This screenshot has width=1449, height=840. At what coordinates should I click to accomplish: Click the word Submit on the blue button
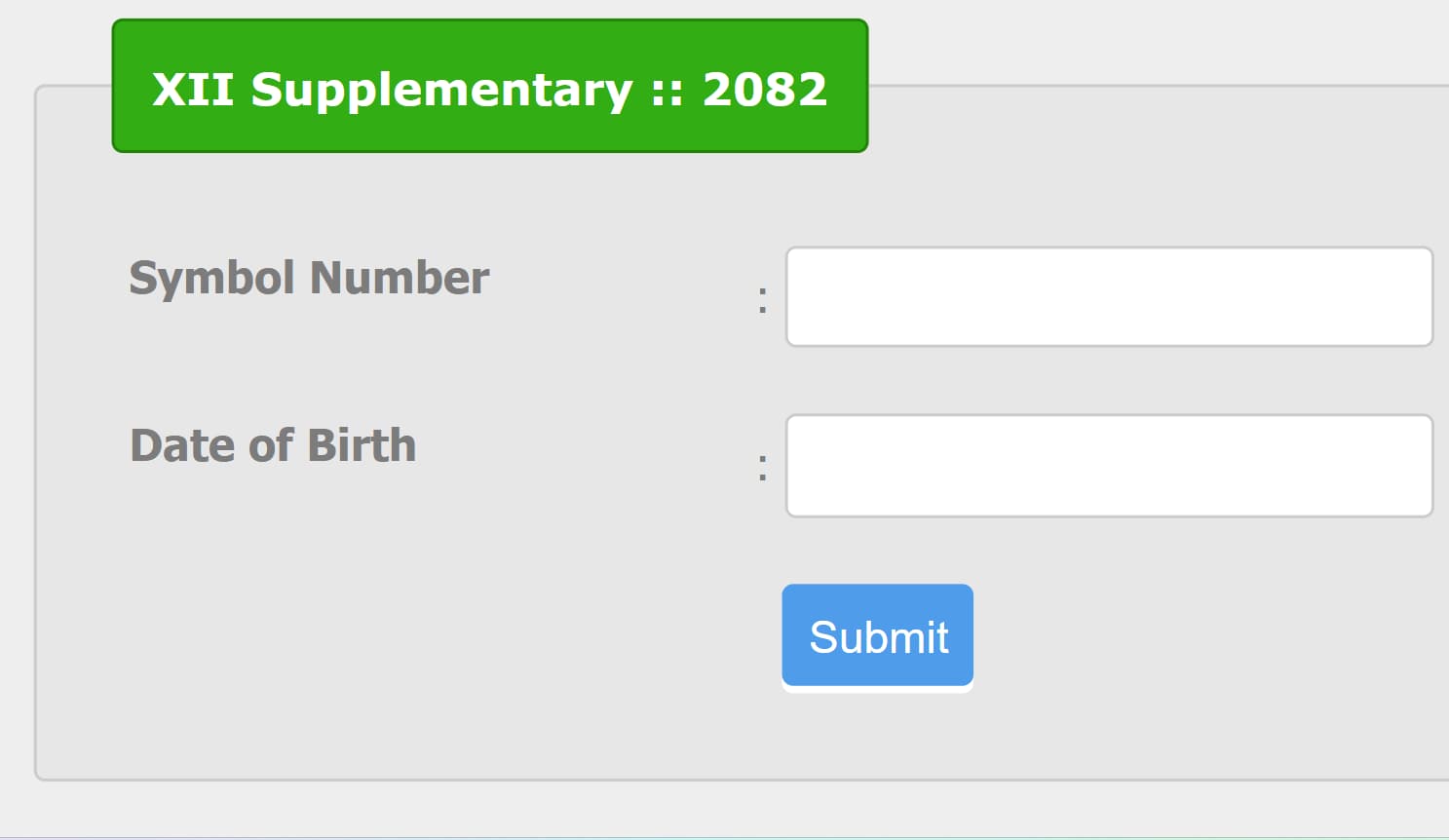[878, 637]
